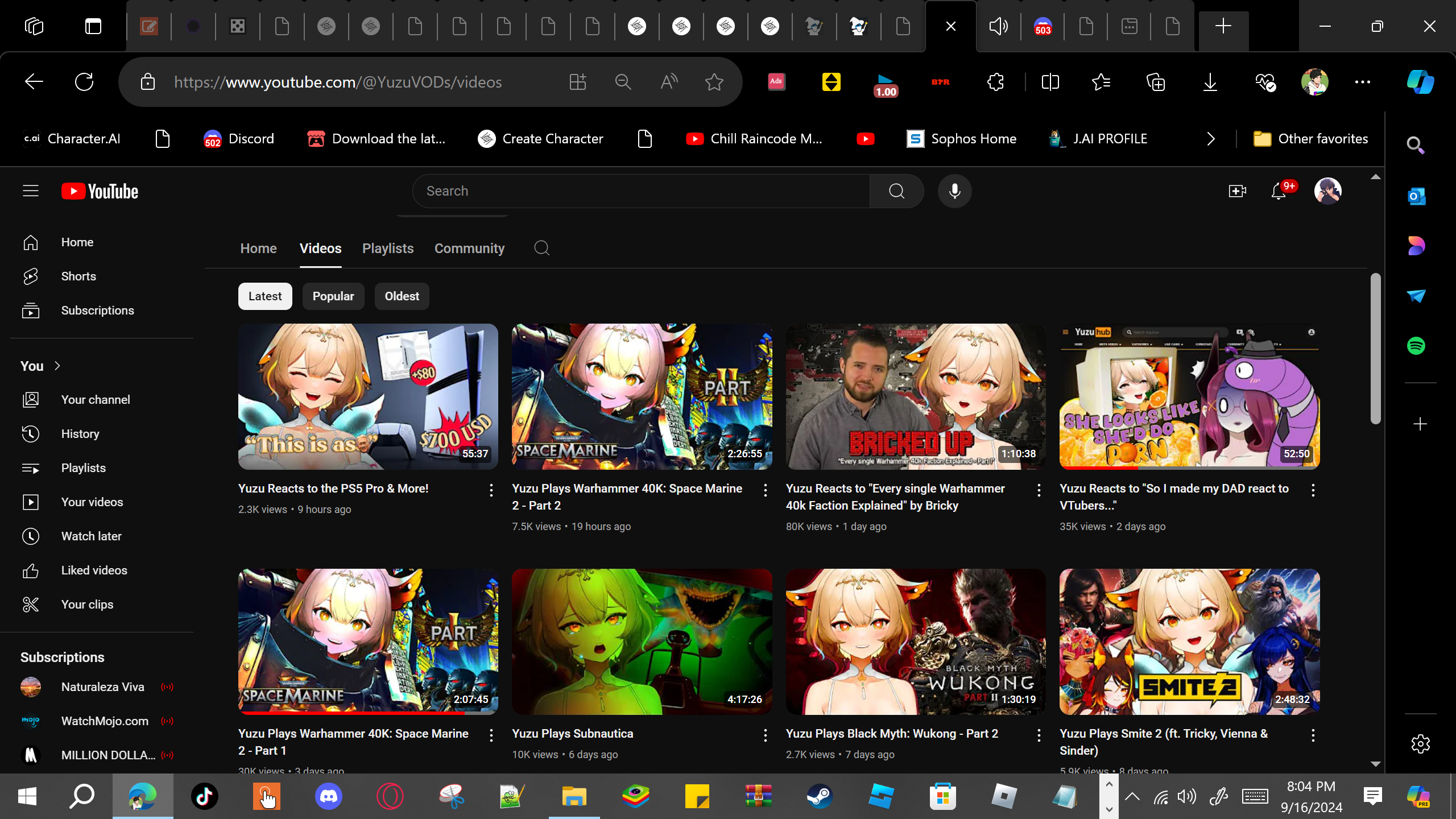1456x819 pixels.
Task: Open options menu for Yuzu Plays Subnautica
Action: click(x=766, y=735)
